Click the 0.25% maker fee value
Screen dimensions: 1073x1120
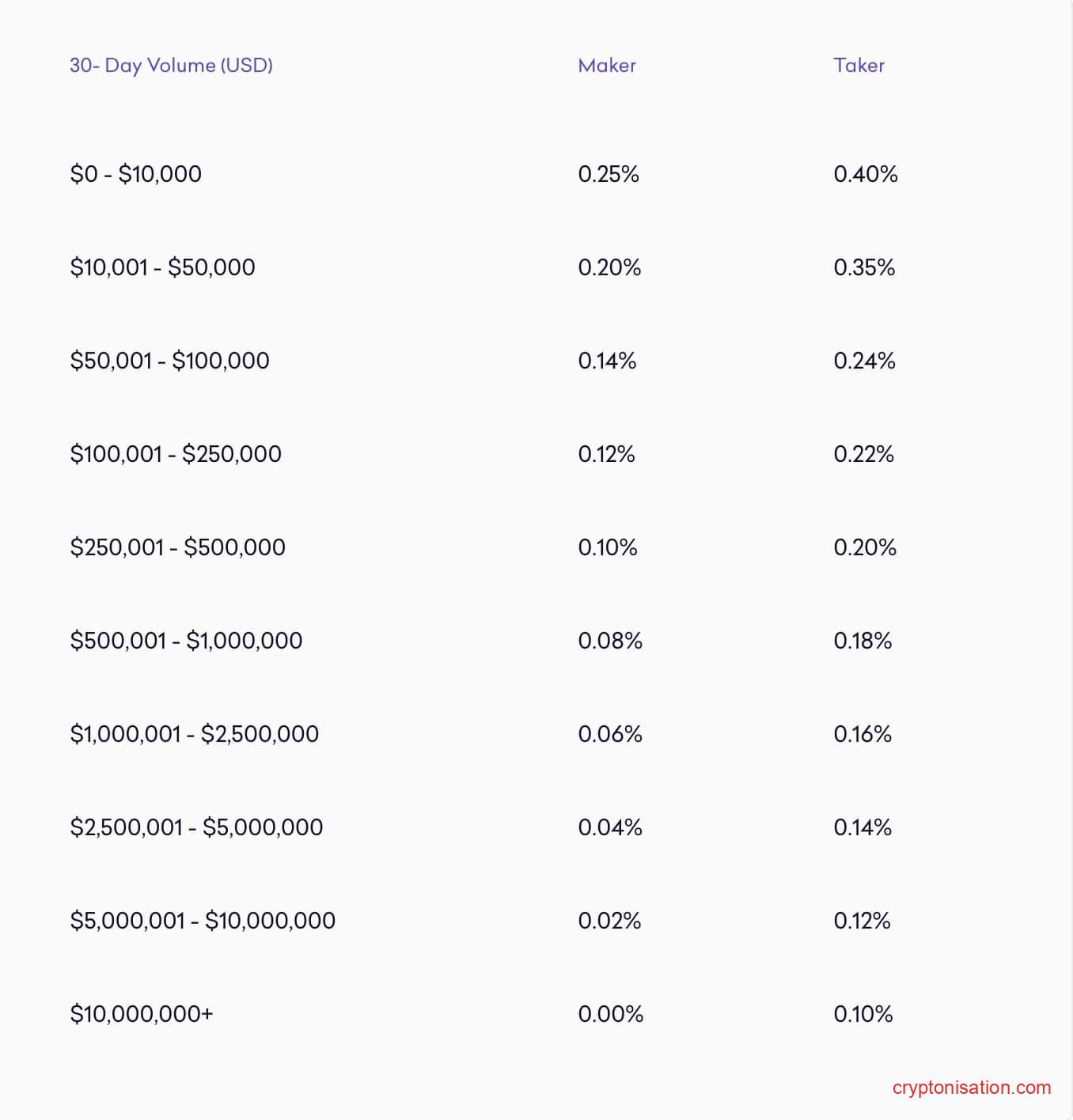pyautogui.click(x=609, y=174)
